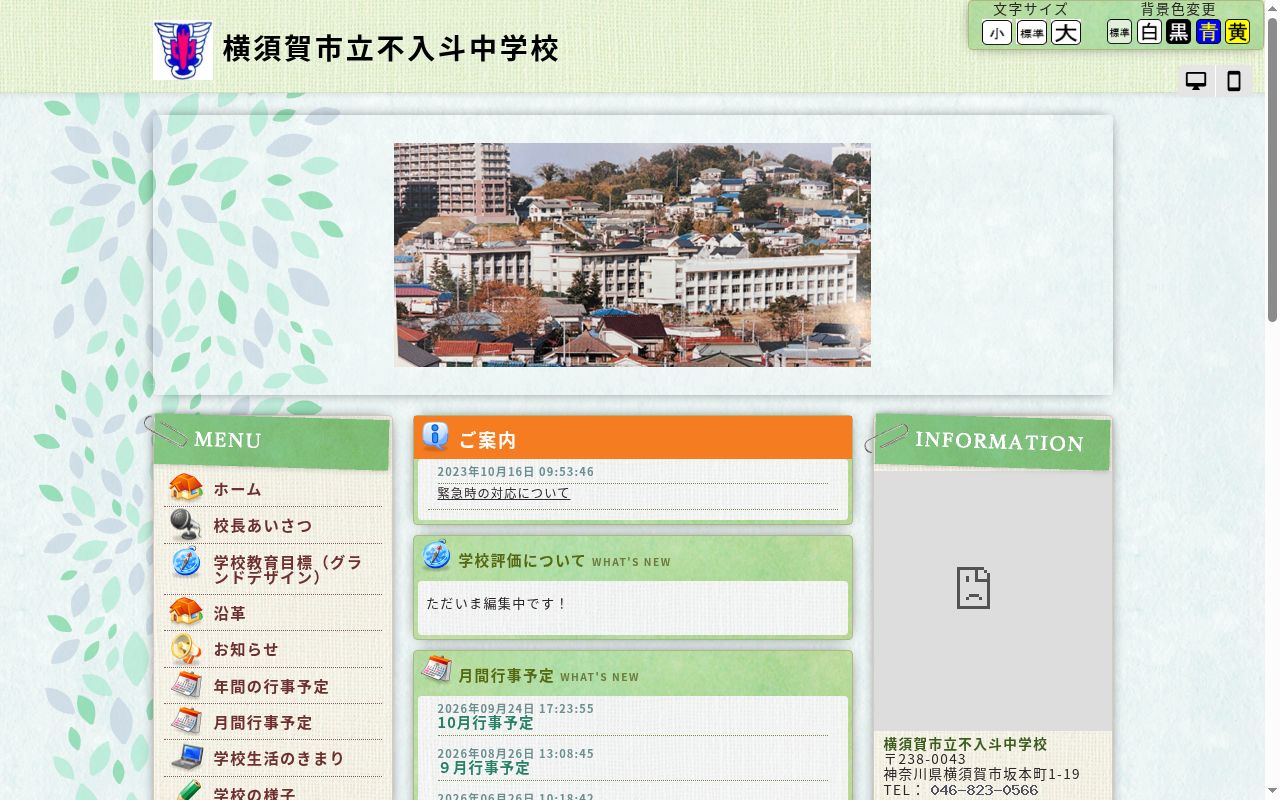The width and height of the screenshot is (1280, 800).
Task: Click the 横須賀市立不入斗中学校 site title
Action: (391, 49)
